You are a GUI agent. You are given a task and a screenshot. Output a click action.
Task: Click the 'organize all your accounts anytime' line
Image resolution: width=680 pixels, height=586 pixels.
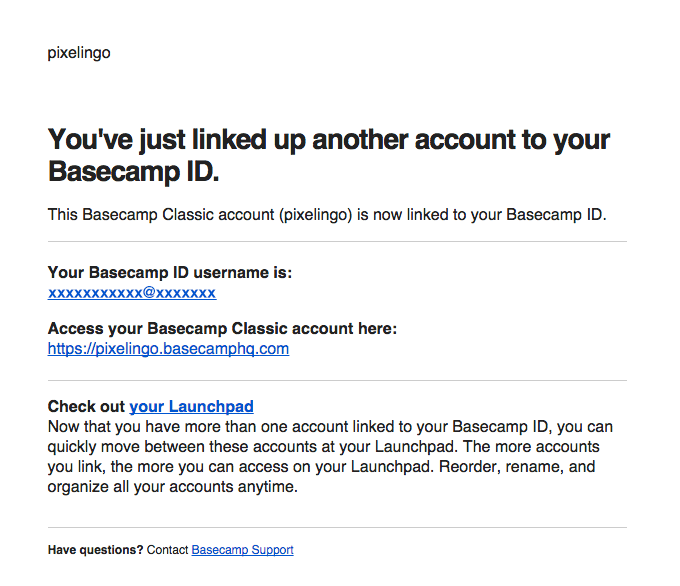(173, 488)
